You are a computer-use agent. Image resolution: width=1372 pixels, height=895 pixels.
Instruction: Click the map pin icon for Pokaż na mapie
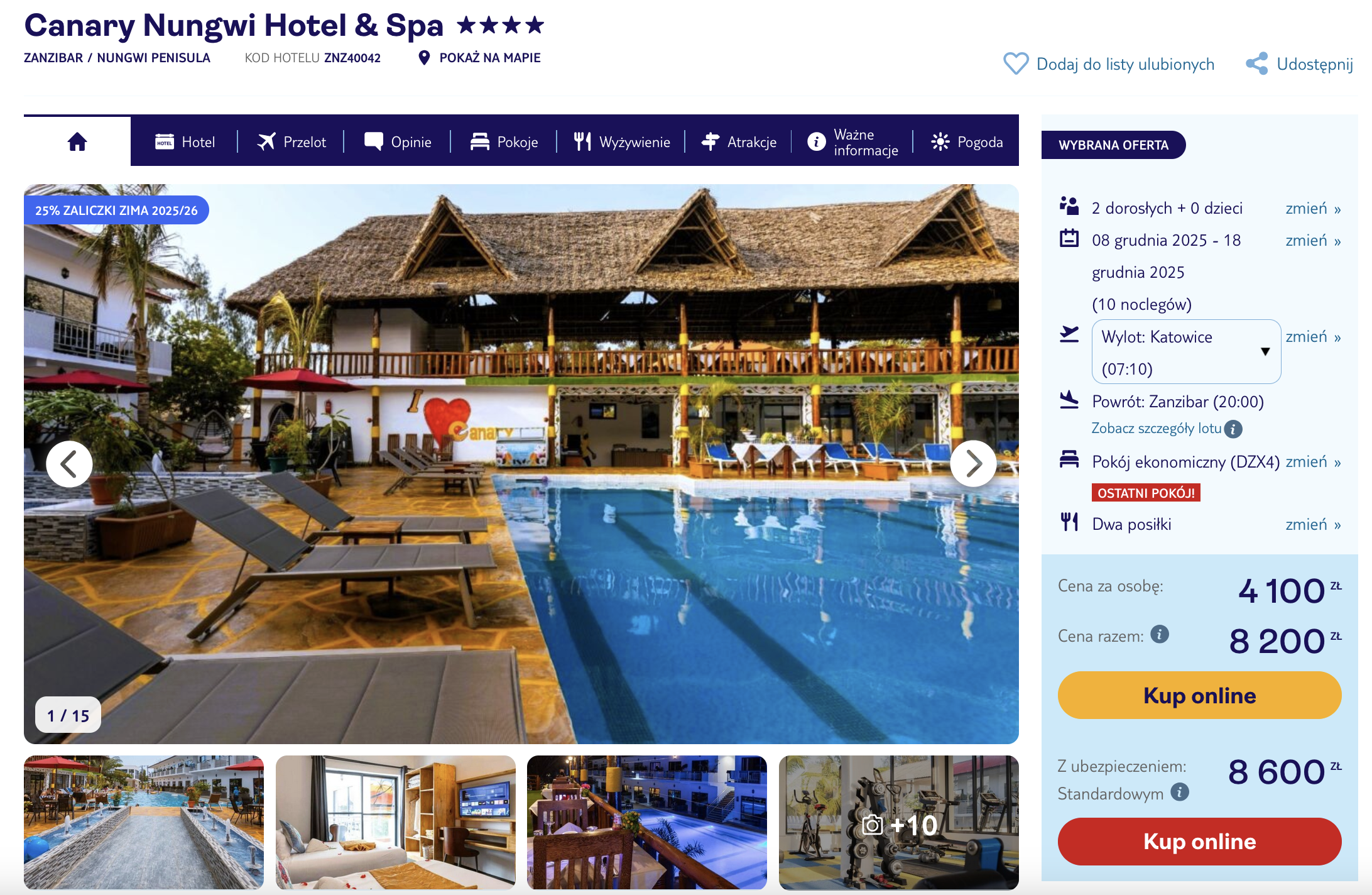pyautogui.click(x=424, y=58)
